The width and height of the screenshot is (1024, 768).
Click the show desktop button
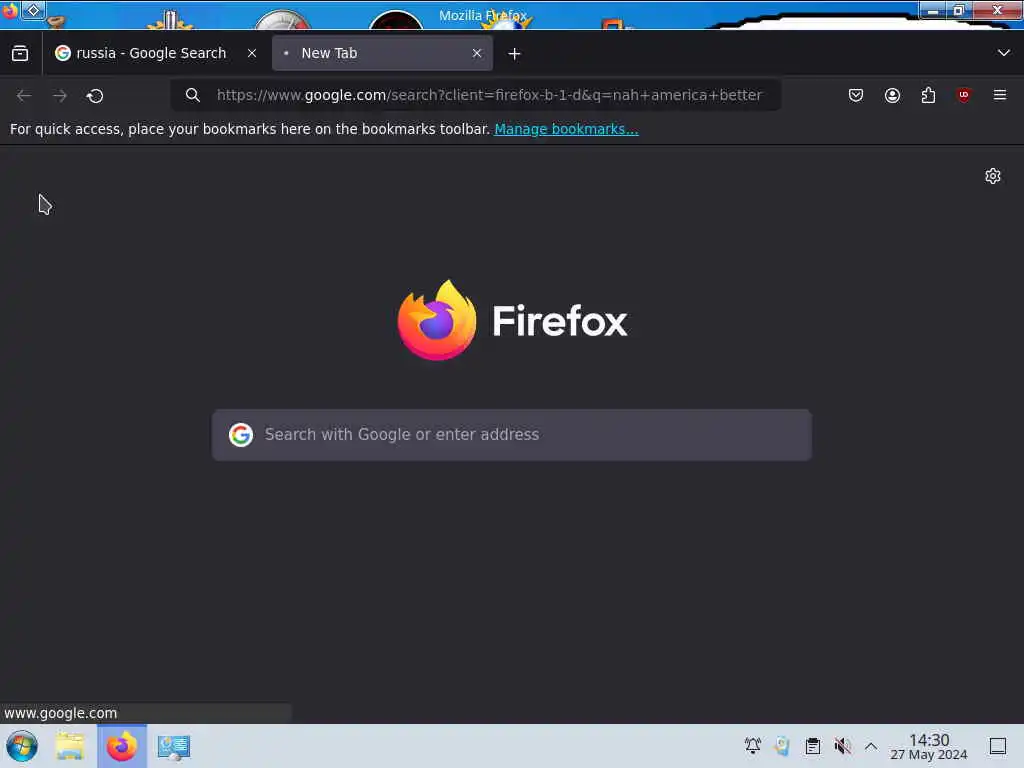click(997, 746)
